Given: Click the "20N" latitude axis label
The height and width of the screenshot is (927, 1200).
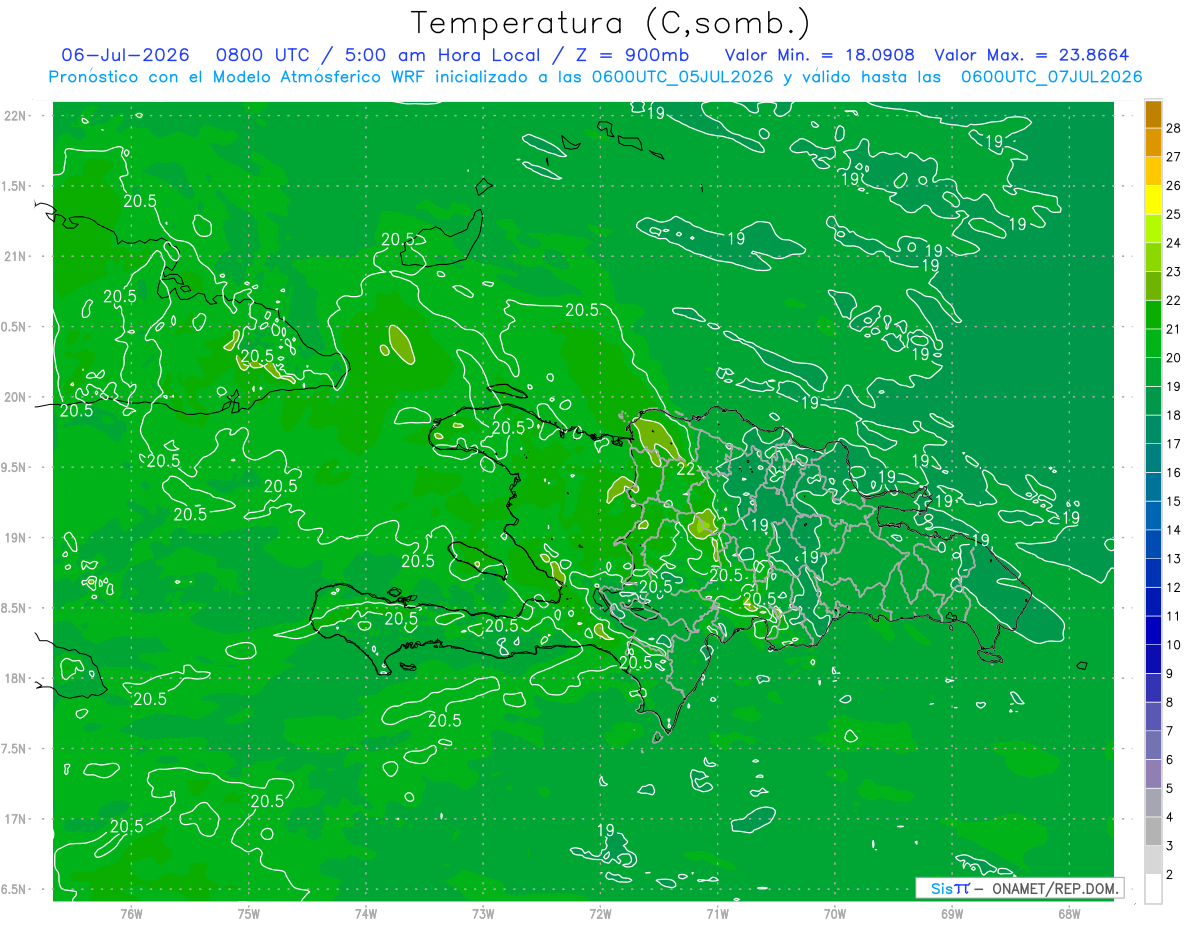Looking at the screenshot, I should click(15, 397).
